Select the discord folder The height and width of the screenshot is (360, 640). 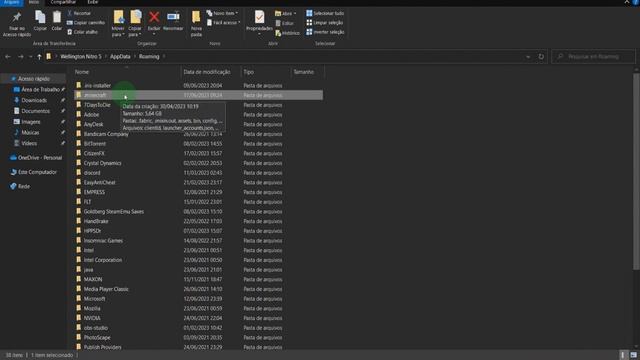tap(92, 173)
